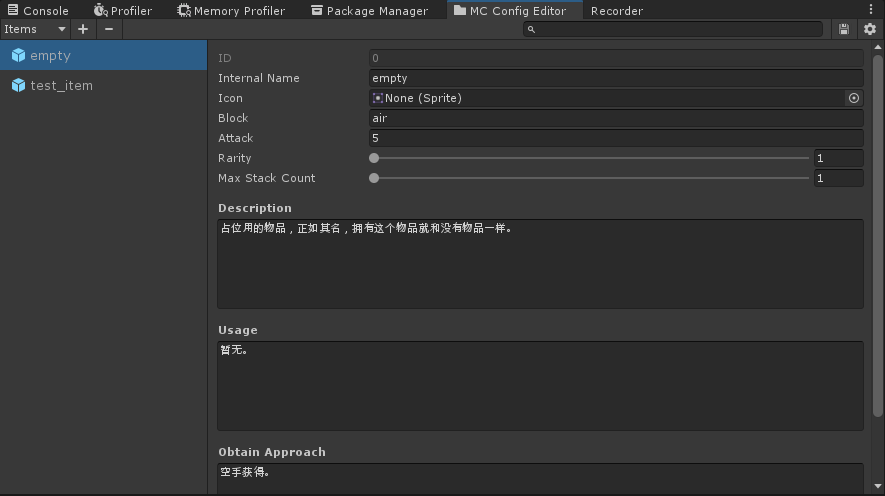Open the Package Manager tab
The width and height of the screenshot is (885, 496).
[370, 11]
